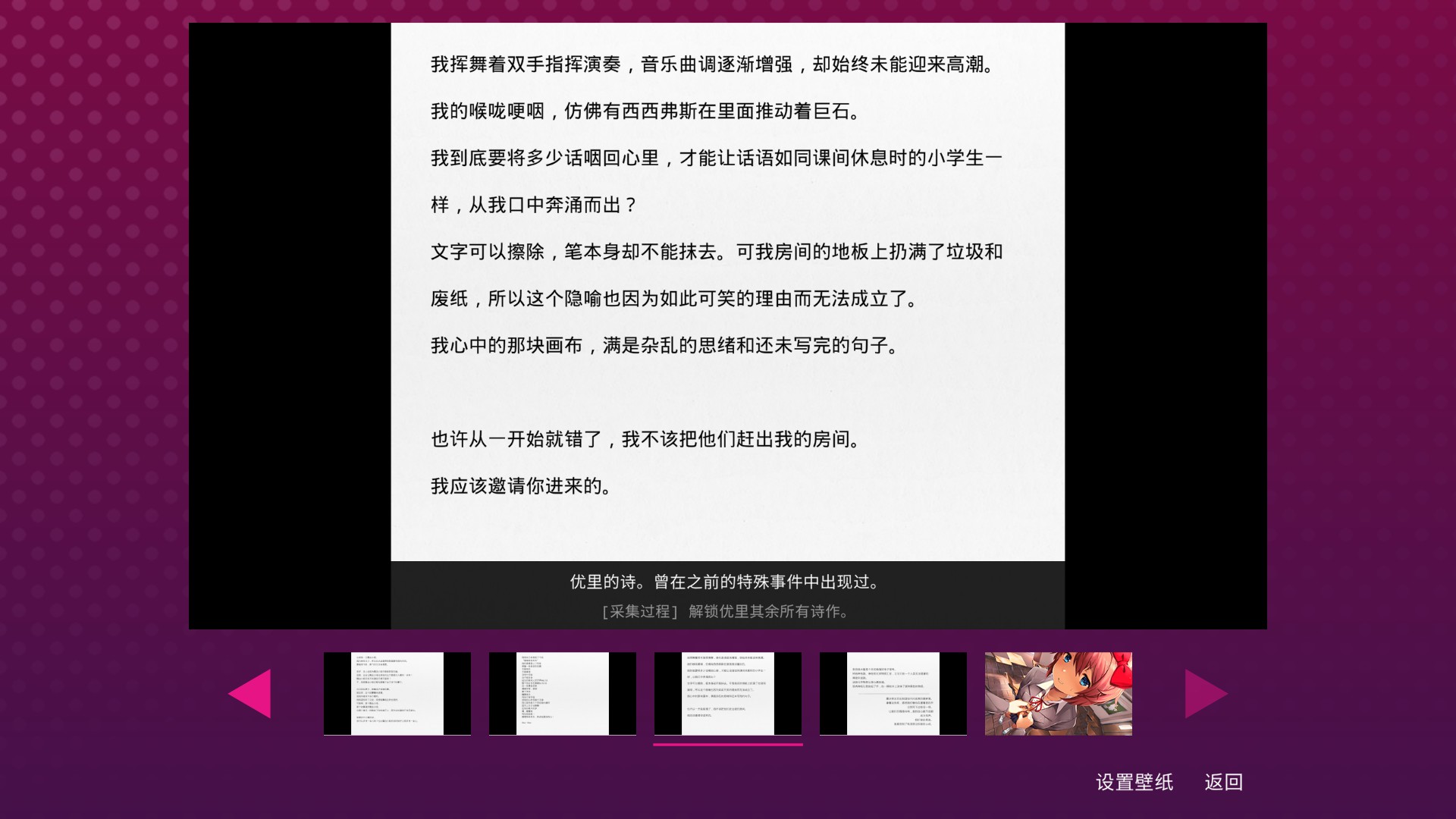
Task: Click the poem's first line about 指挥演奏
Action: [713, 64]
